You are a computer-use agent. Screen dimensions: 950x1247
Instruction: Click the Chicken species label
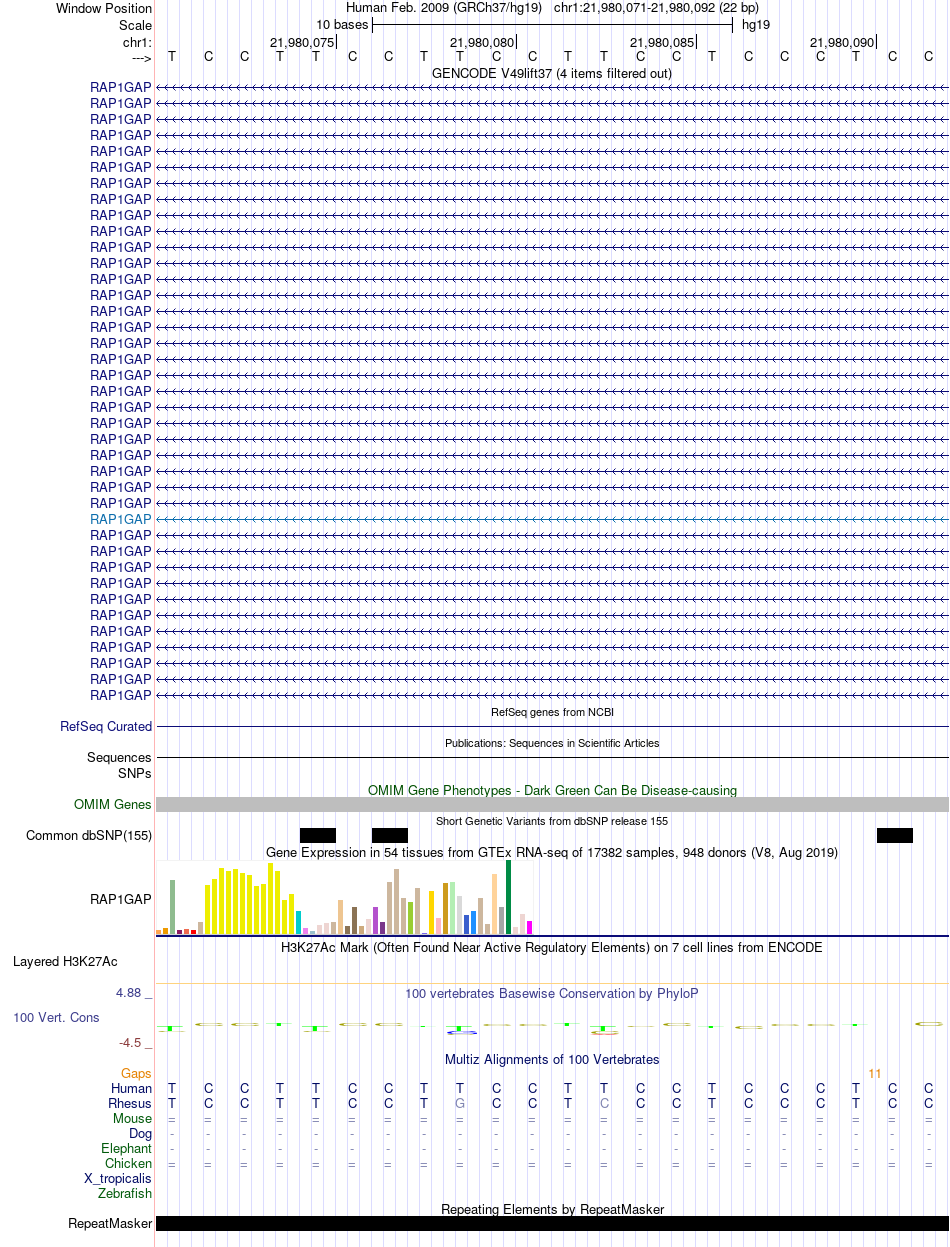128,1163
